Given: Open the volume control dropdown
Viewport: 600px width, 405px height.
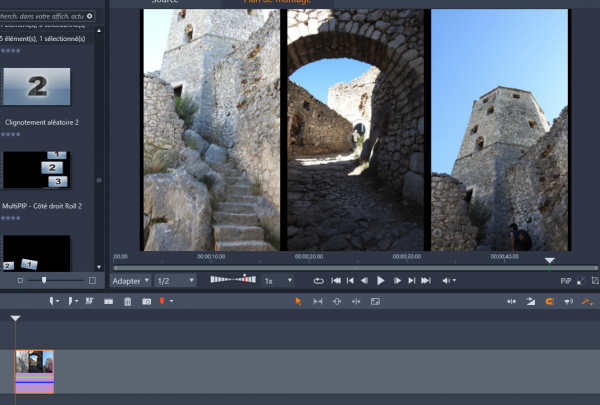Looking at the screenshot, I should (x=448, y=281).
